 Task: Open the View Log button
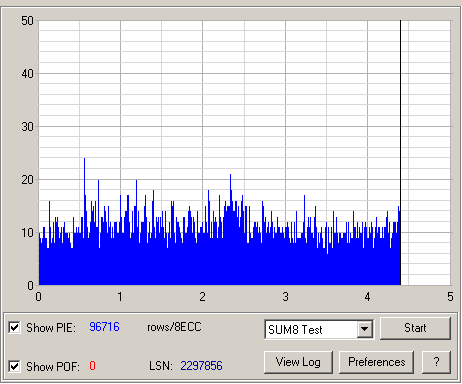pos(298,362)
